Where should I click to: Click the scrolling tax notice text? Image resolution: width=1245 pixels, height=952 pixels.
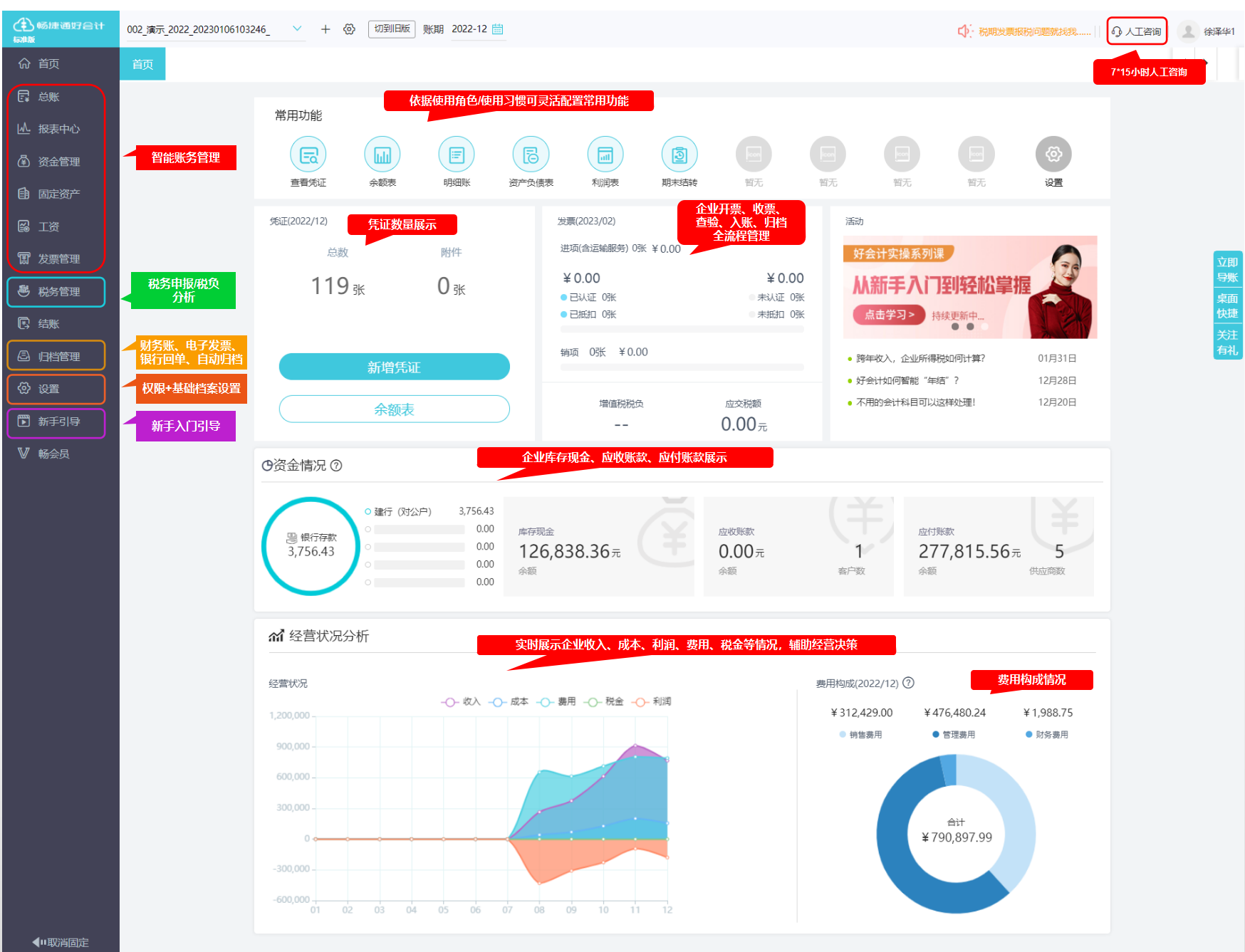click(x=1034, y=31)
